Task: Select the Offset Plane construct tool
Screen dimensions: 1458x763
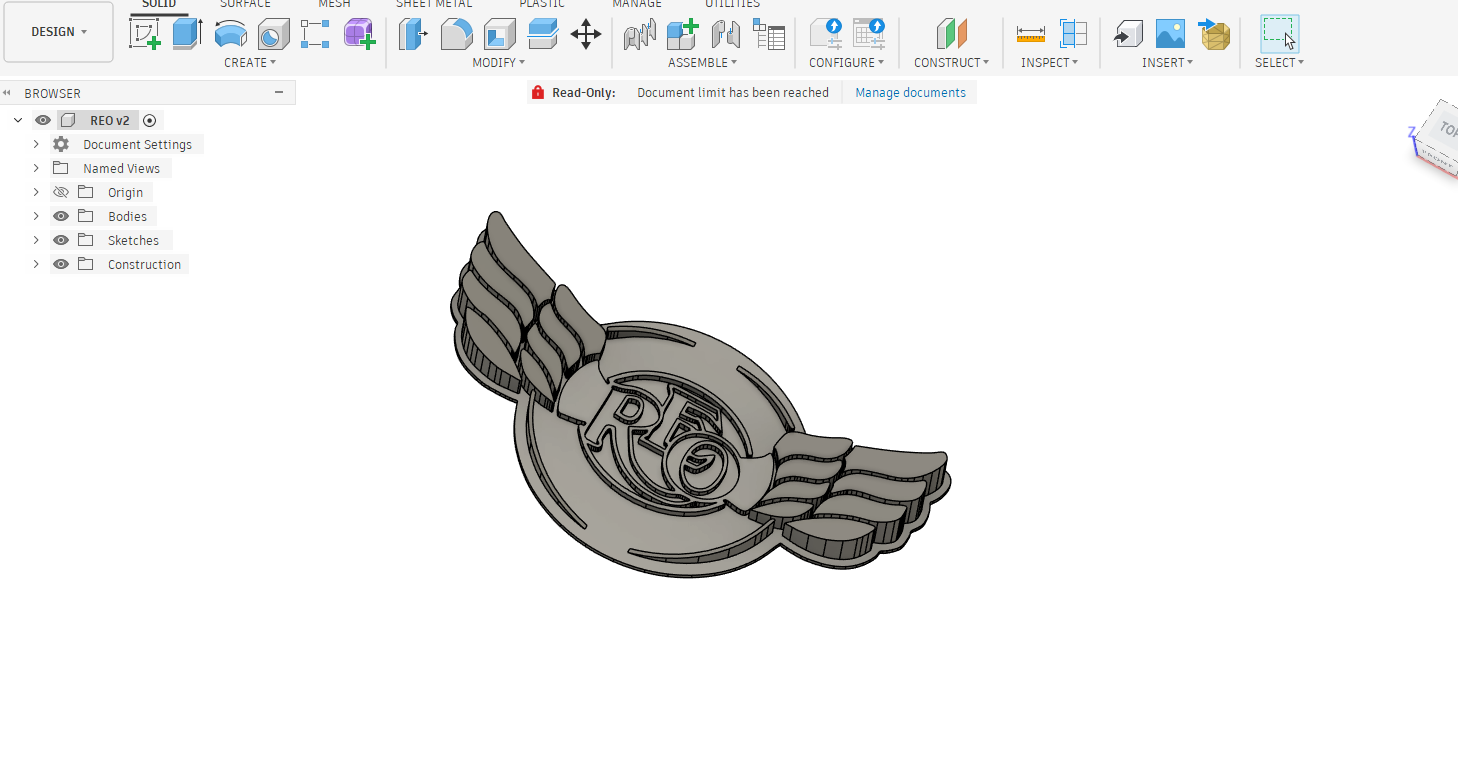Action: (951, 34)
